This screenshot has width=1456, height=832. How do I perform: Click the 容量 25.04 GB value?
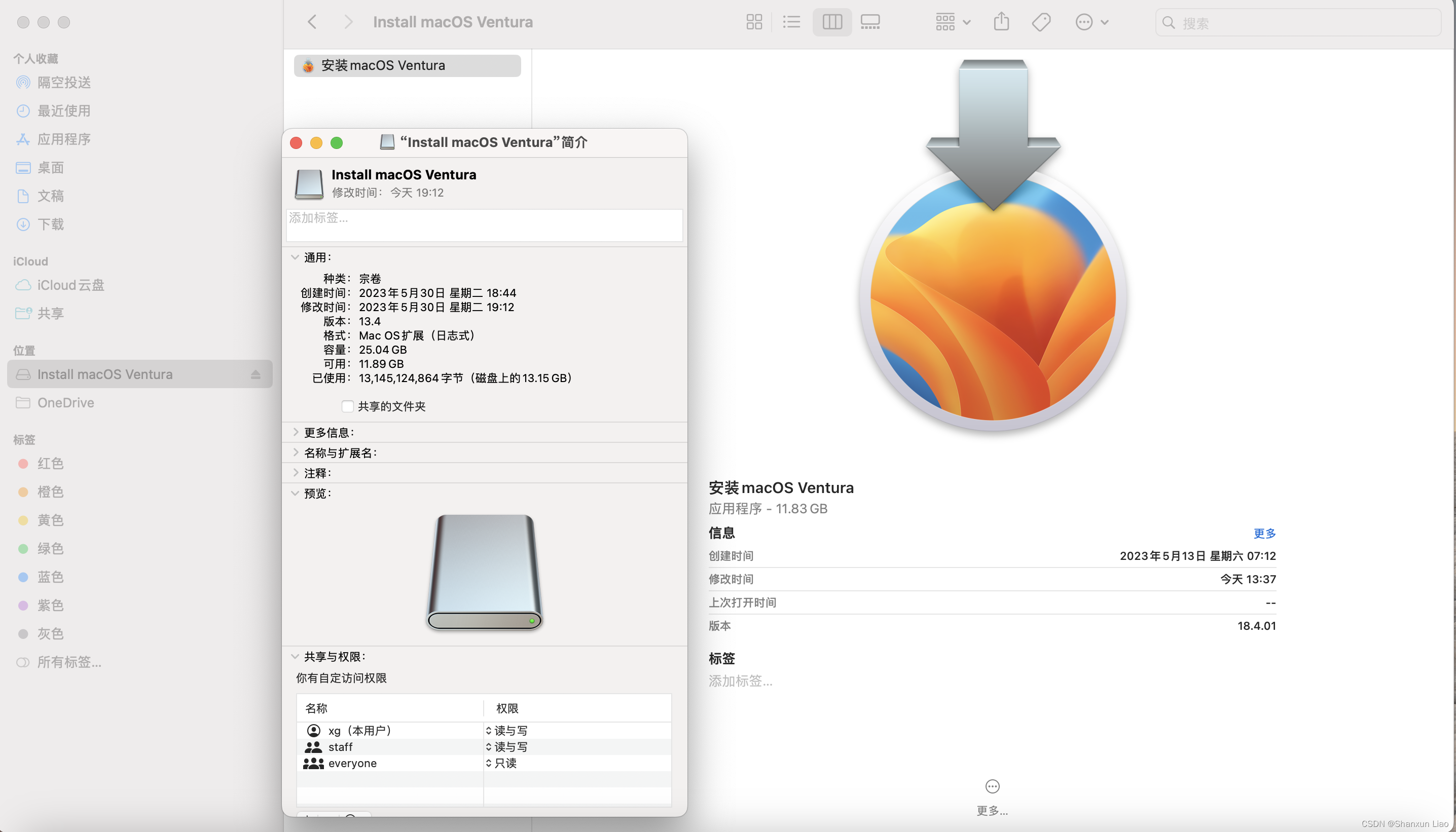[382, 350]
